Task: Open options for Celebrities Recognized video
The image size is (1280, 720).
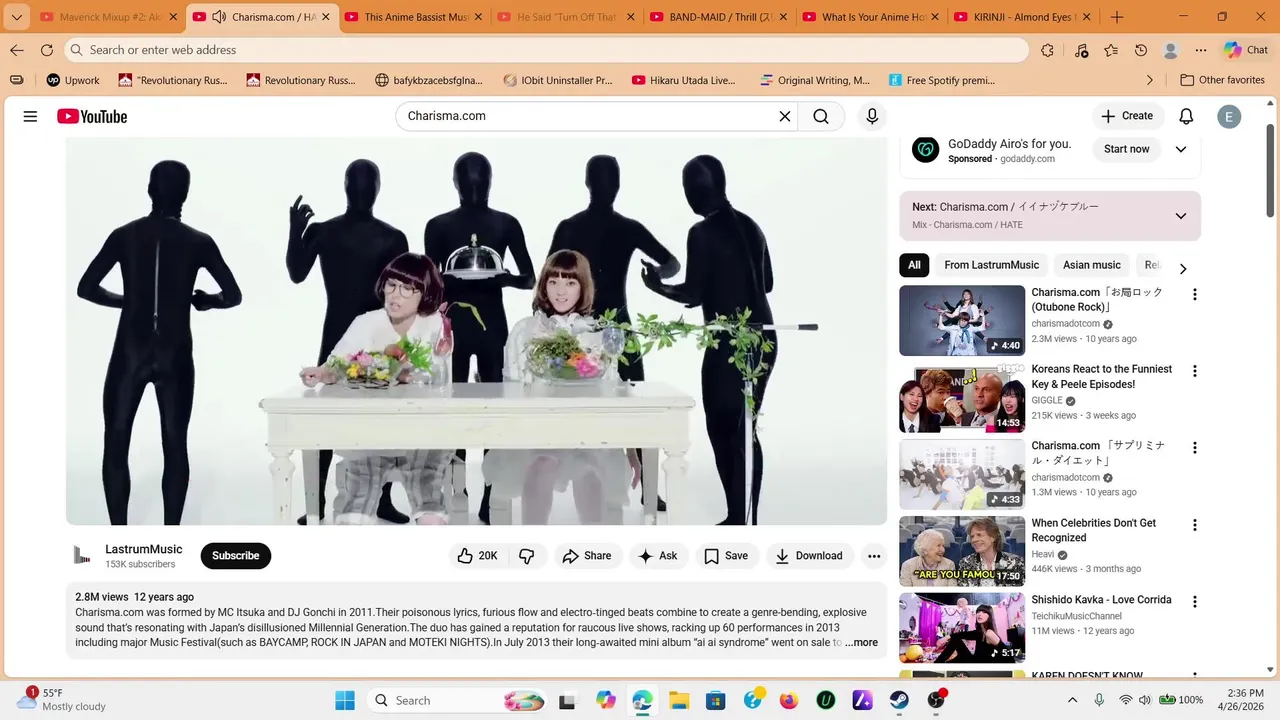Action: [x=1194, y=525]
